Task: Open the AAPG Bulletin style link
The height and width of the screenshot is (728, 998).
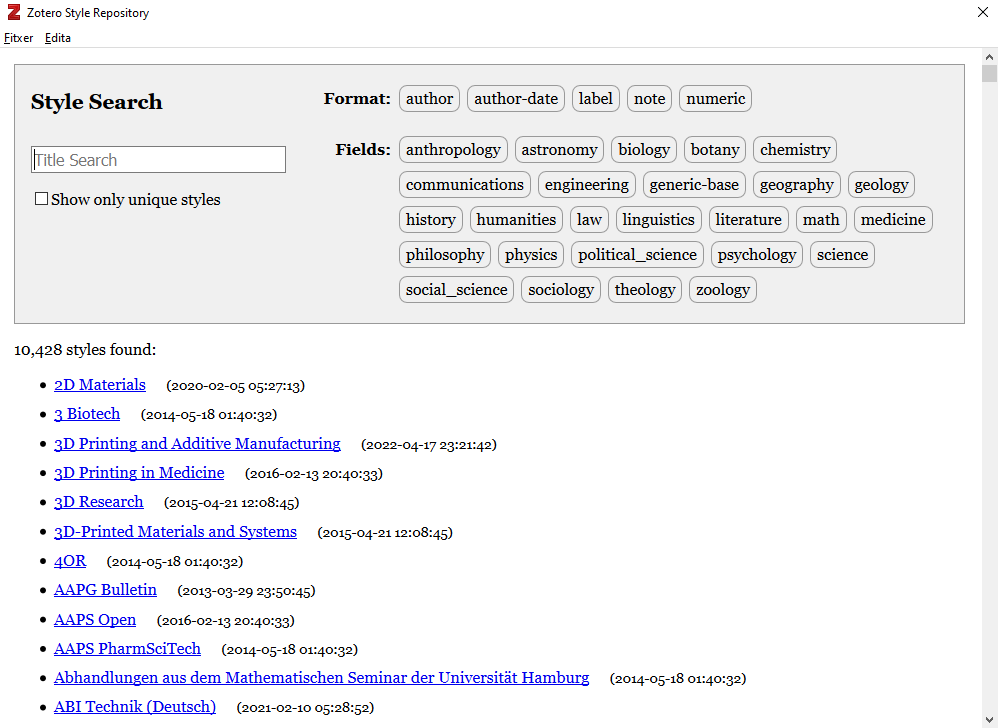Action: (106, 590)
